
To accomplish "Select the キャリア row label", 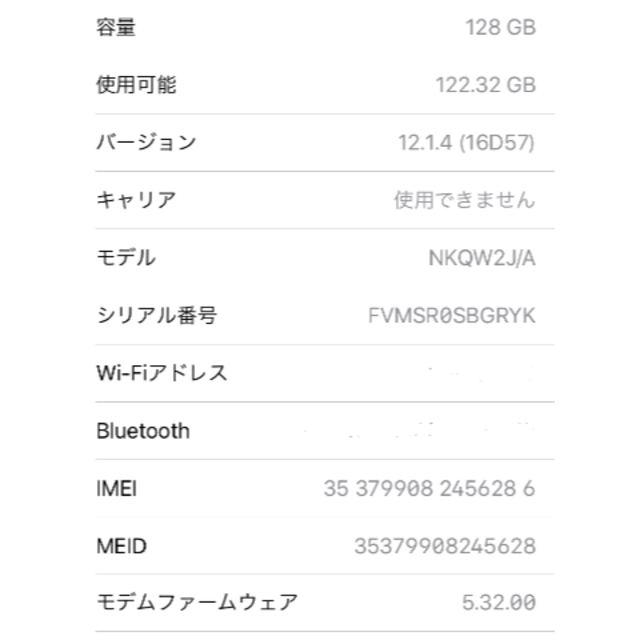I will tap(136, 200).
